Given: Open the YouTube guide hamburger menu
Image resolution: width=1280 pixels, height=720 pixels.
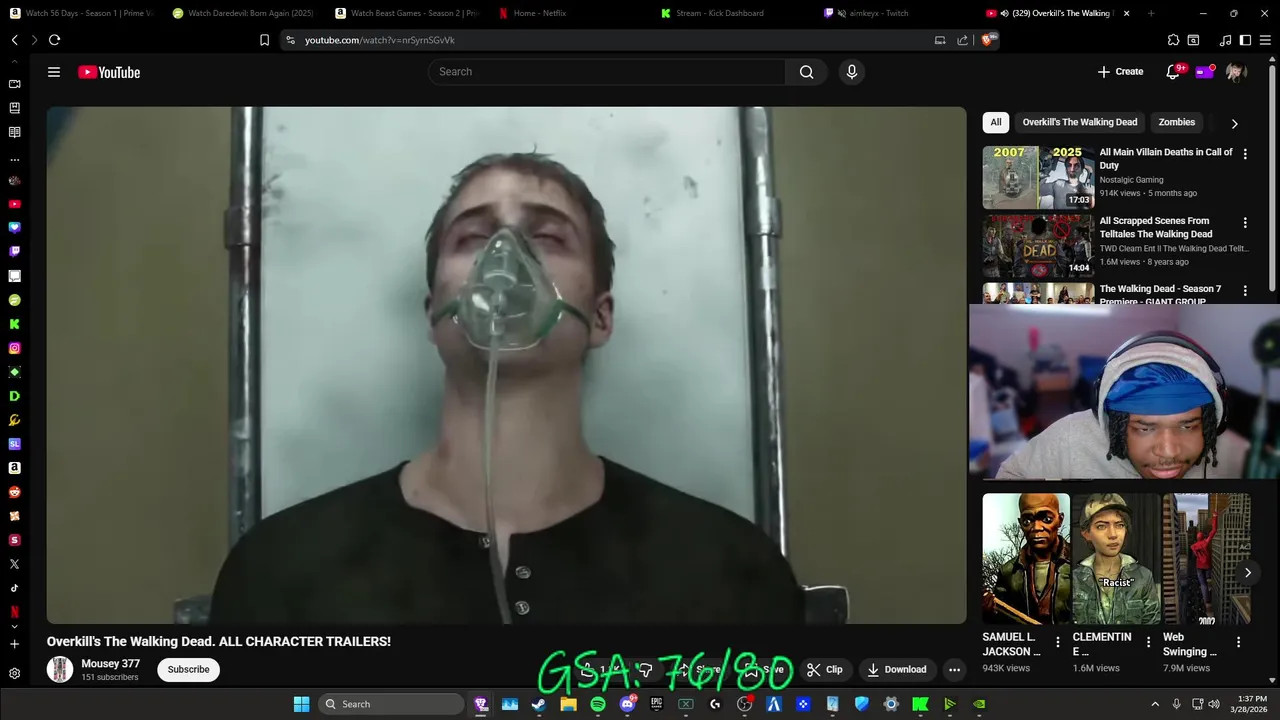Looking at the screenshot, I should pyautogui.click(x=54, y=72).
